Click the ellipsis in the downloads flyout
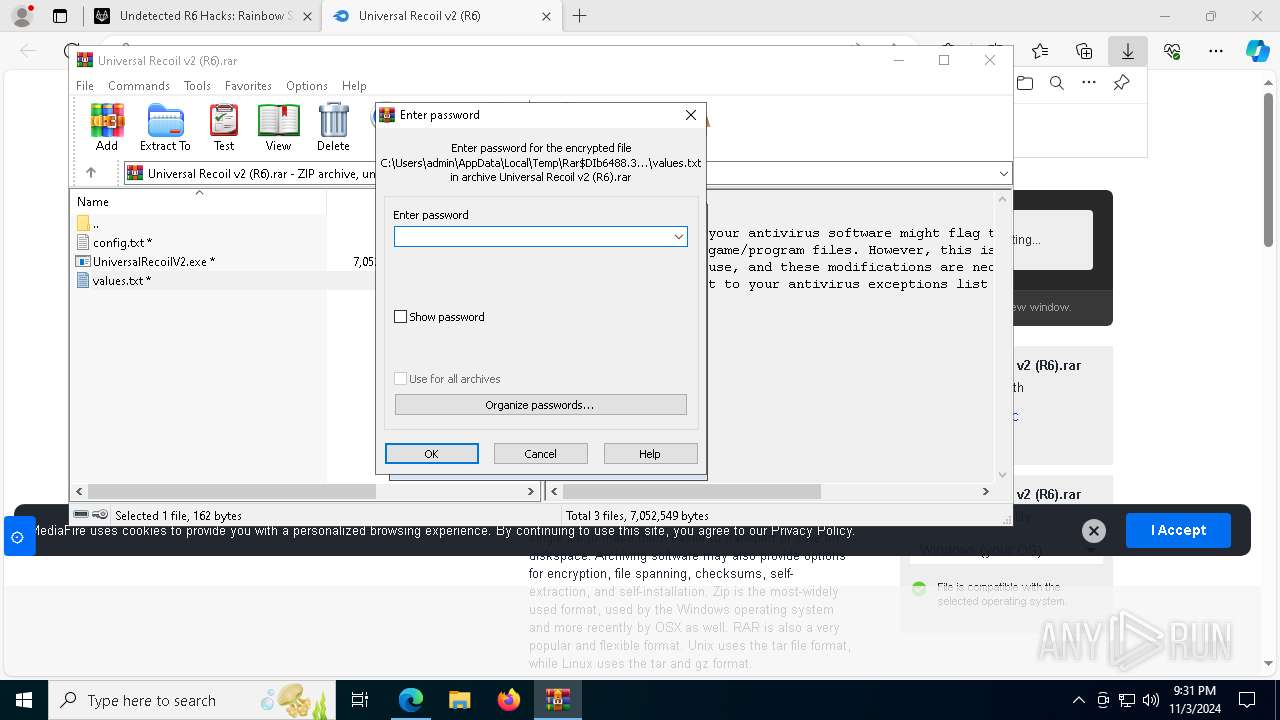The width and height of the screenshot is (1280, 720). [x=1089, y=83]
